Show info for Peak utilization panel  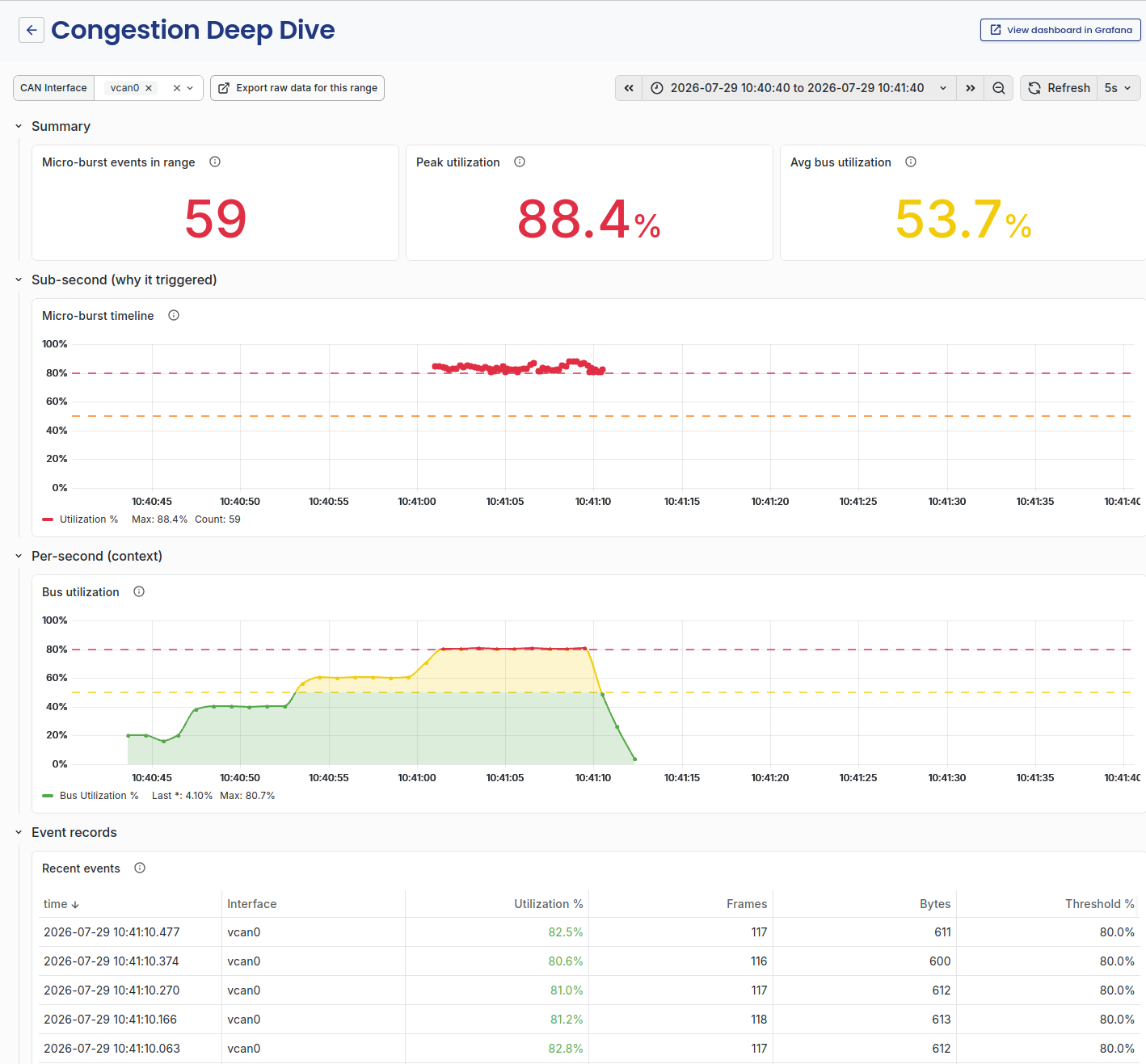point(520,162)
